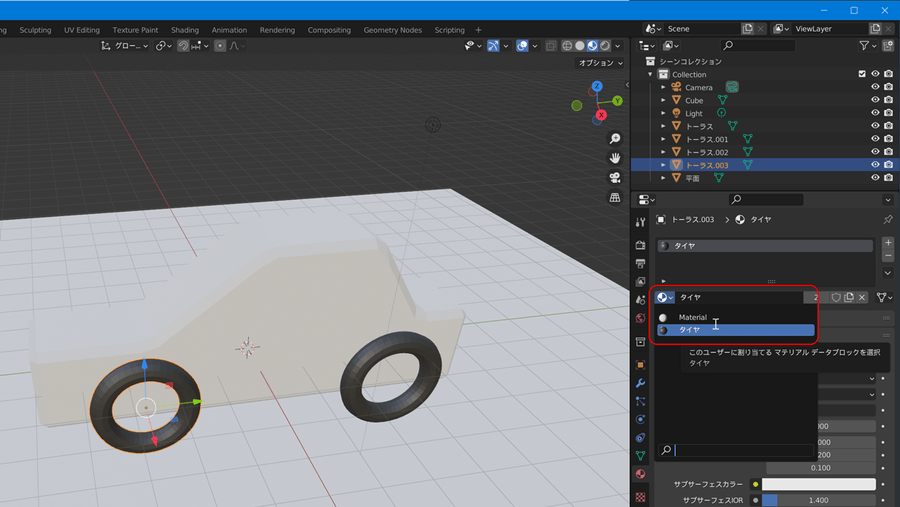This screenshot has height=507, width=900.
Task: Expand the Cube item in outliner
Action: [663, 100]
